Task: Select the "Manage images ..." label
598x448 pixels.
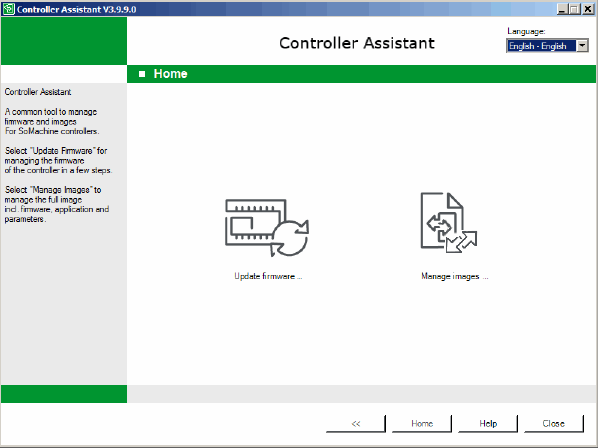Action: pyautogui.click(x=455, y=276)
